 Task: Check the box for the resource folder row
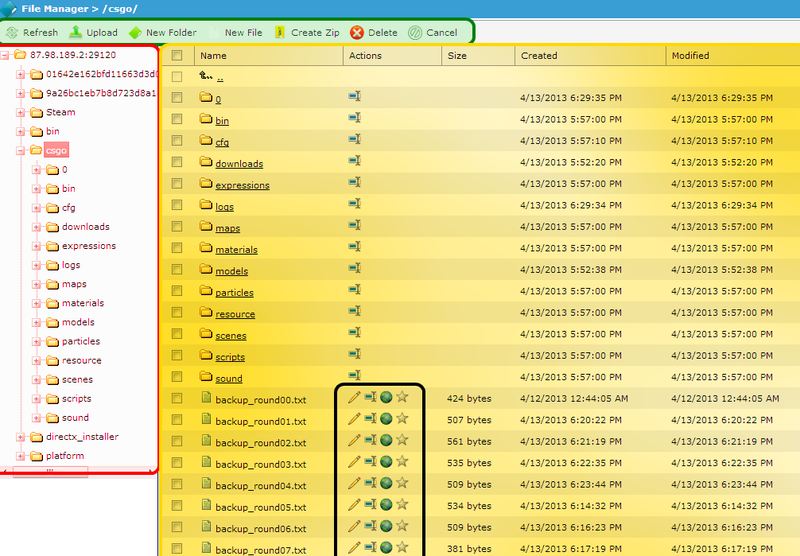[177, 312]
